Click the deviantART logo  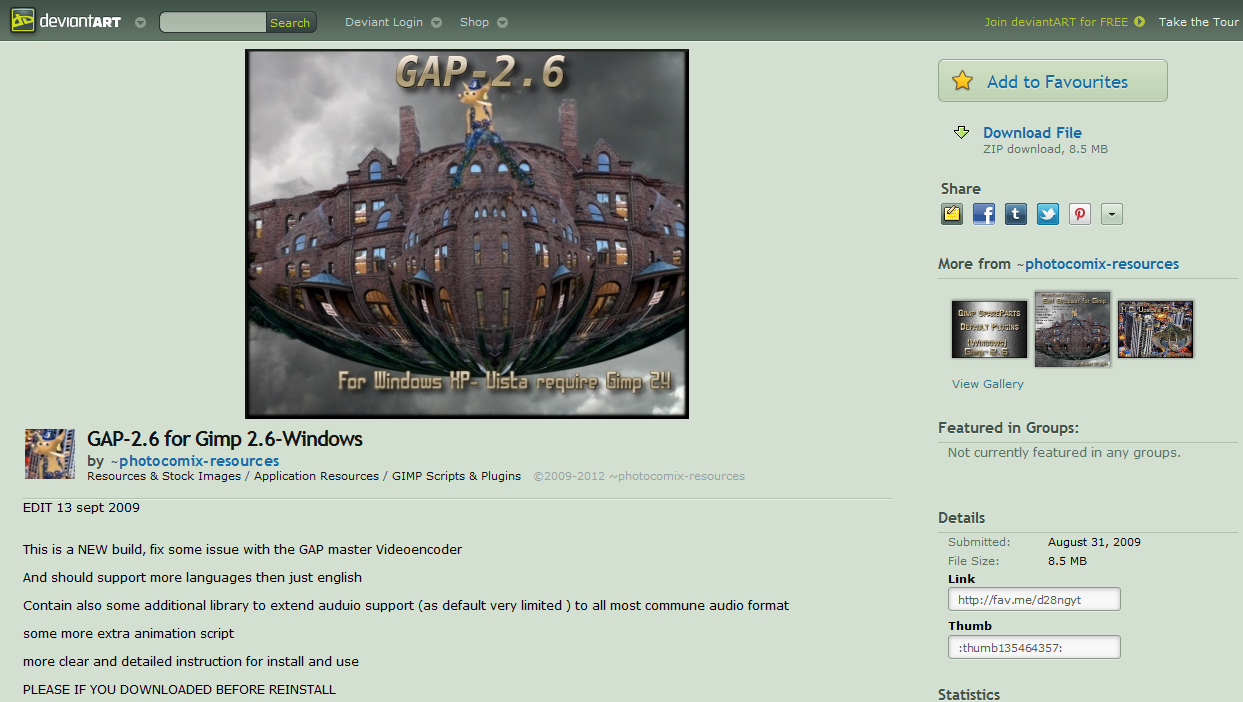tap(66, 21)
